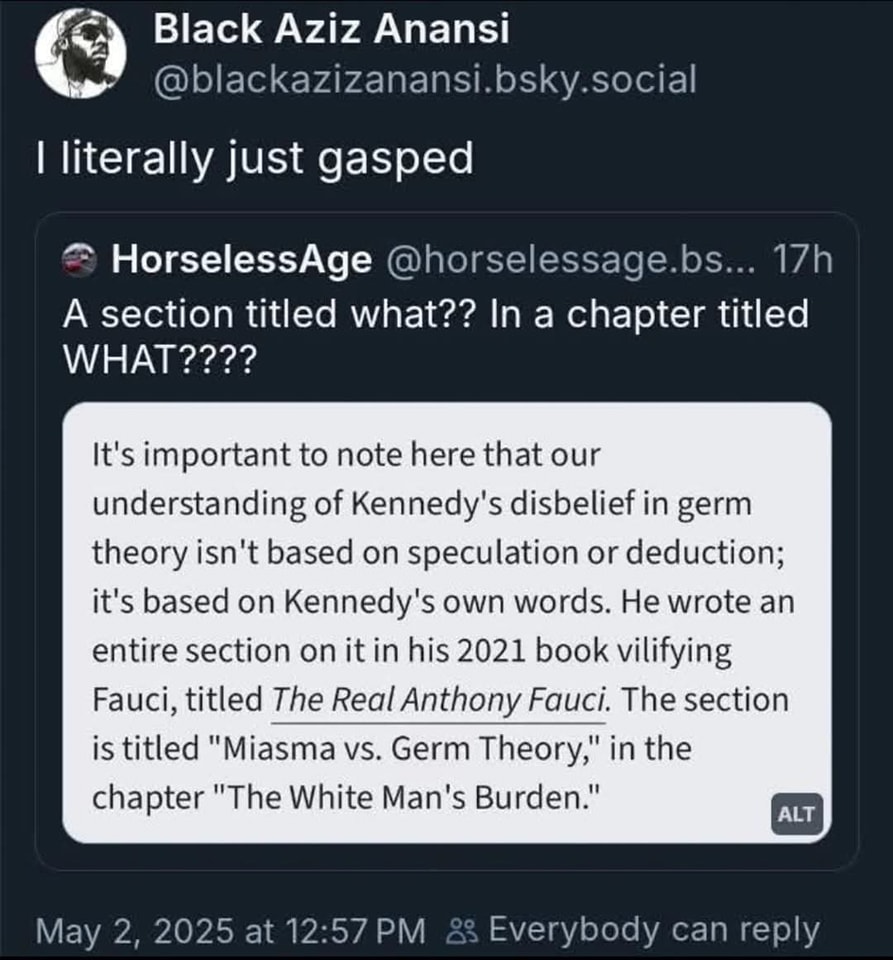The width and height of the screenshot is (893, 960).
Task: Click the ALT badge on the image
Action: 797,814
